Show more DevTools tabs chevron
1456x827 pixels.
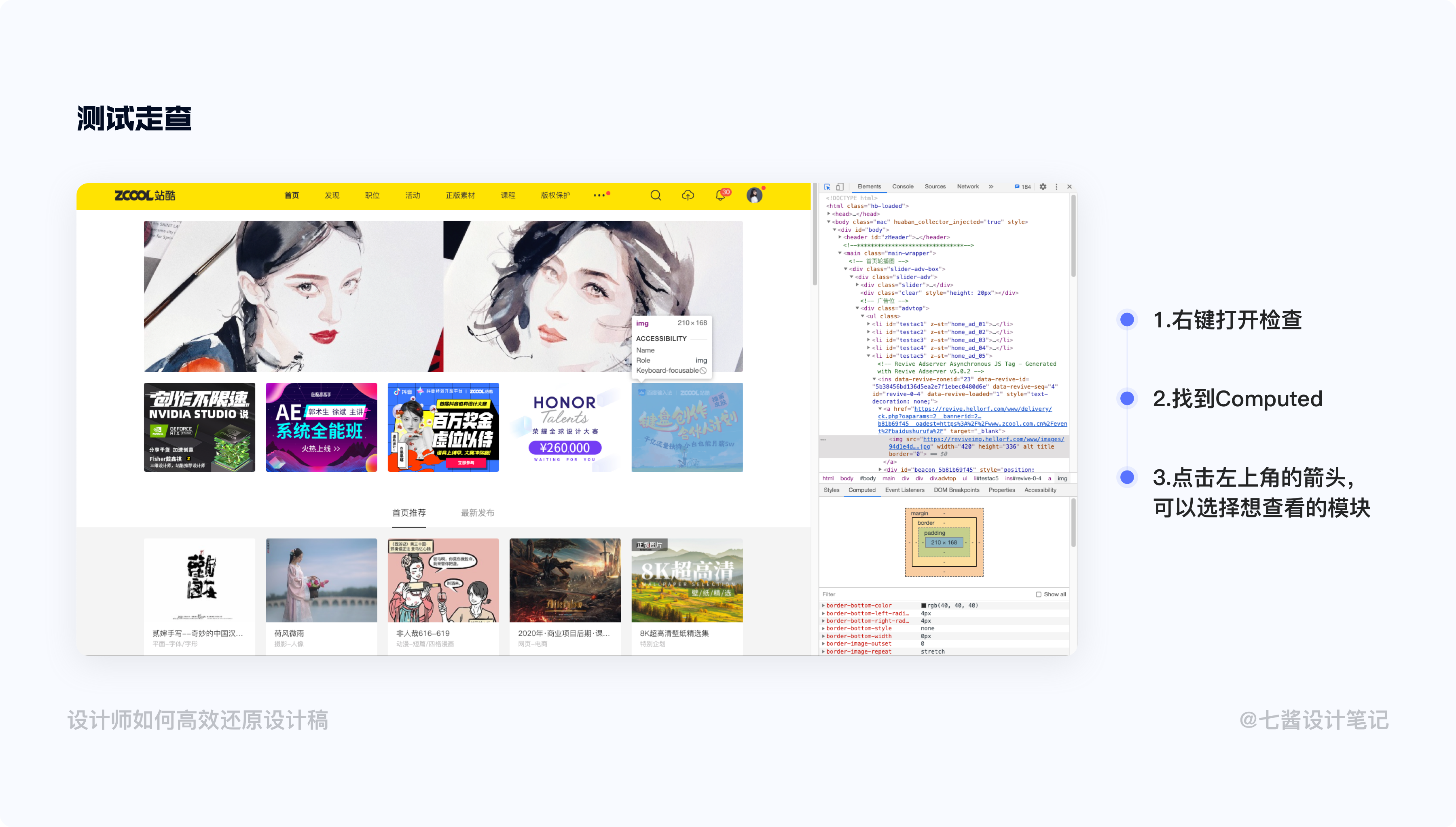click(990, 187)
